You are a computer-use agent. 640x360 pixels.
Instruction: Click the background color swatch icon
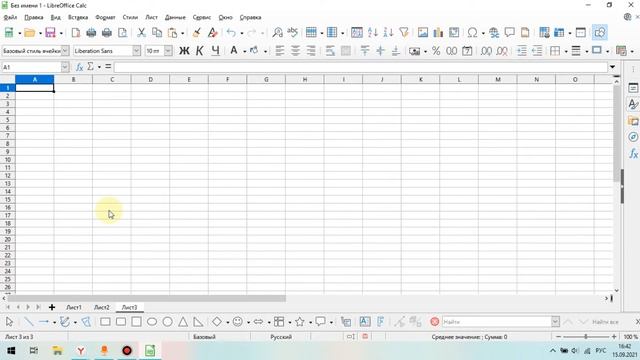254,51
